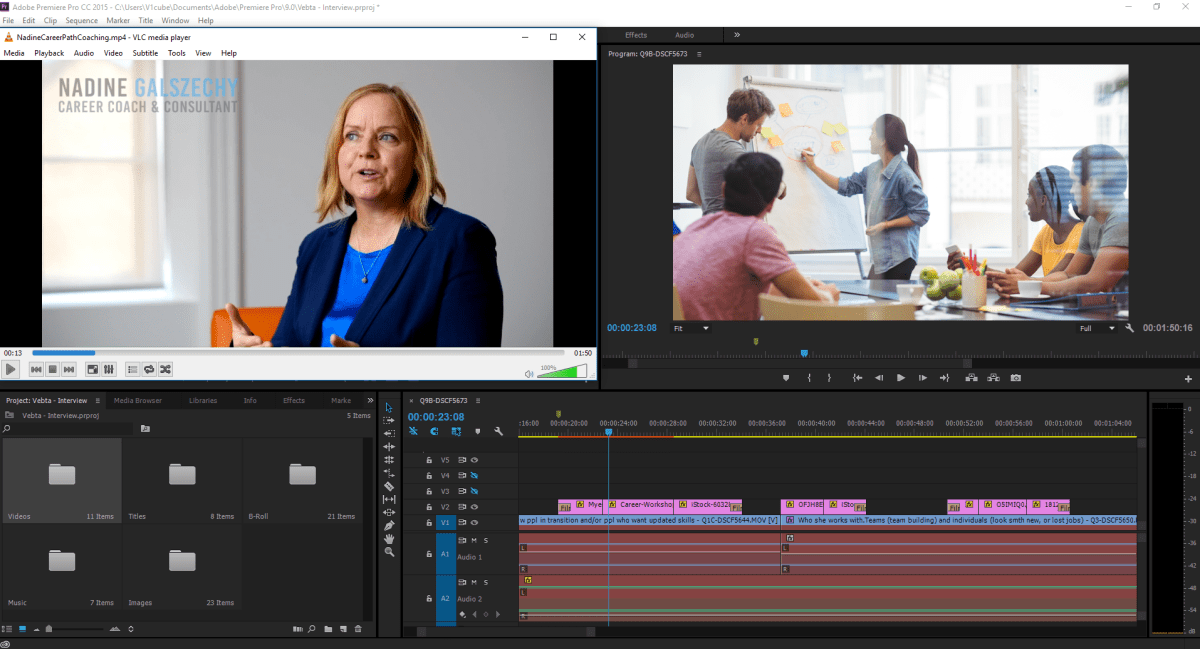Screen dimensions: 1200x649
Task: Pick the Zoom tool magnifier icon
Action: tap(389, 552)
